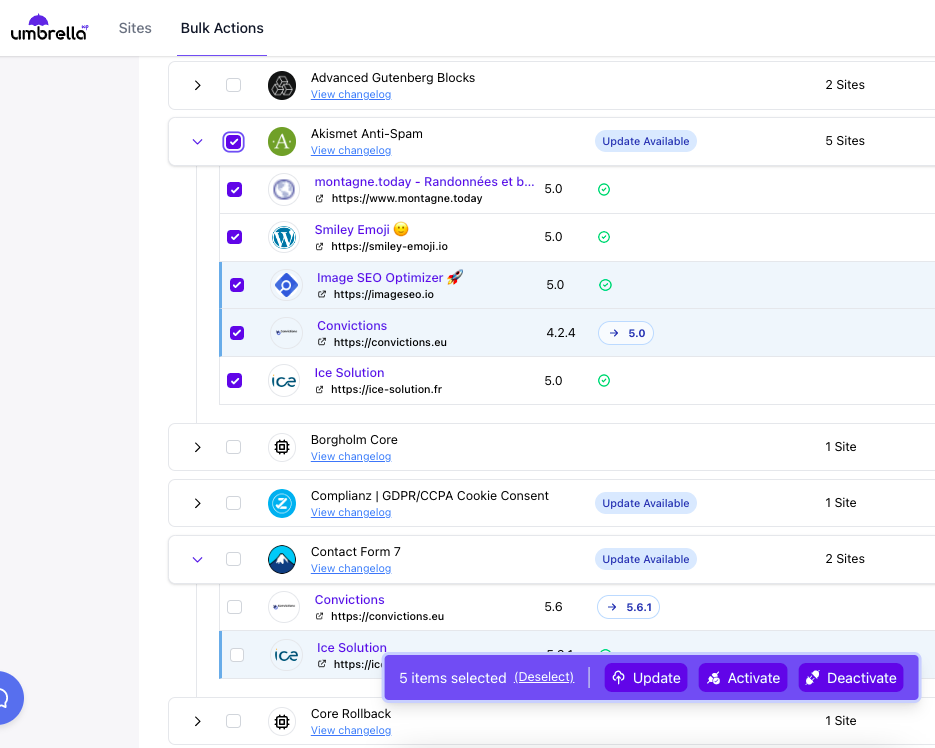
Task: Check the Complianz plugin checkbox
Action: 234,503
